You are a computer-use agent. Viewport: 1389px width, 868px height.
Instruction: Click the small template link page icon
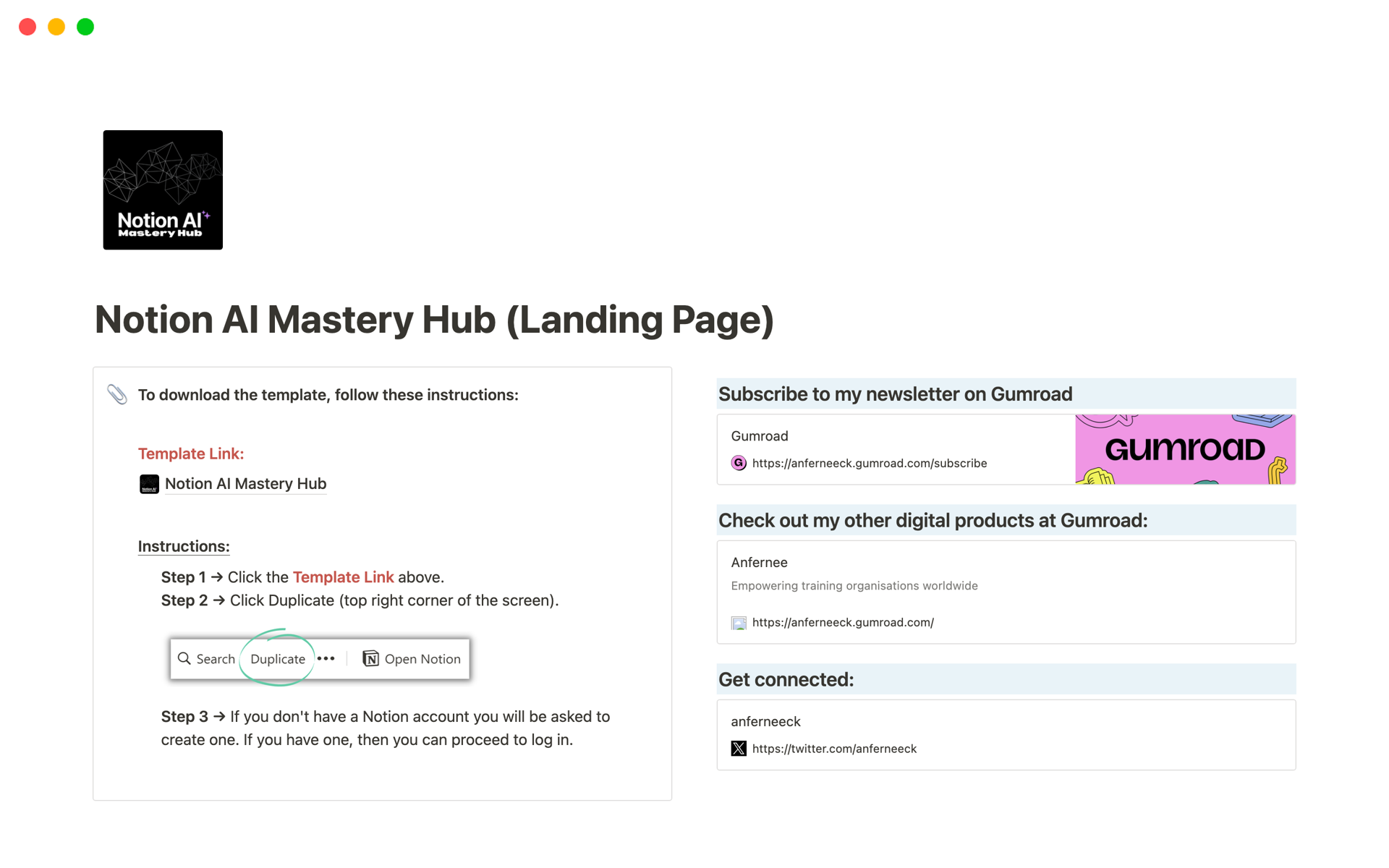click(149, 484)
